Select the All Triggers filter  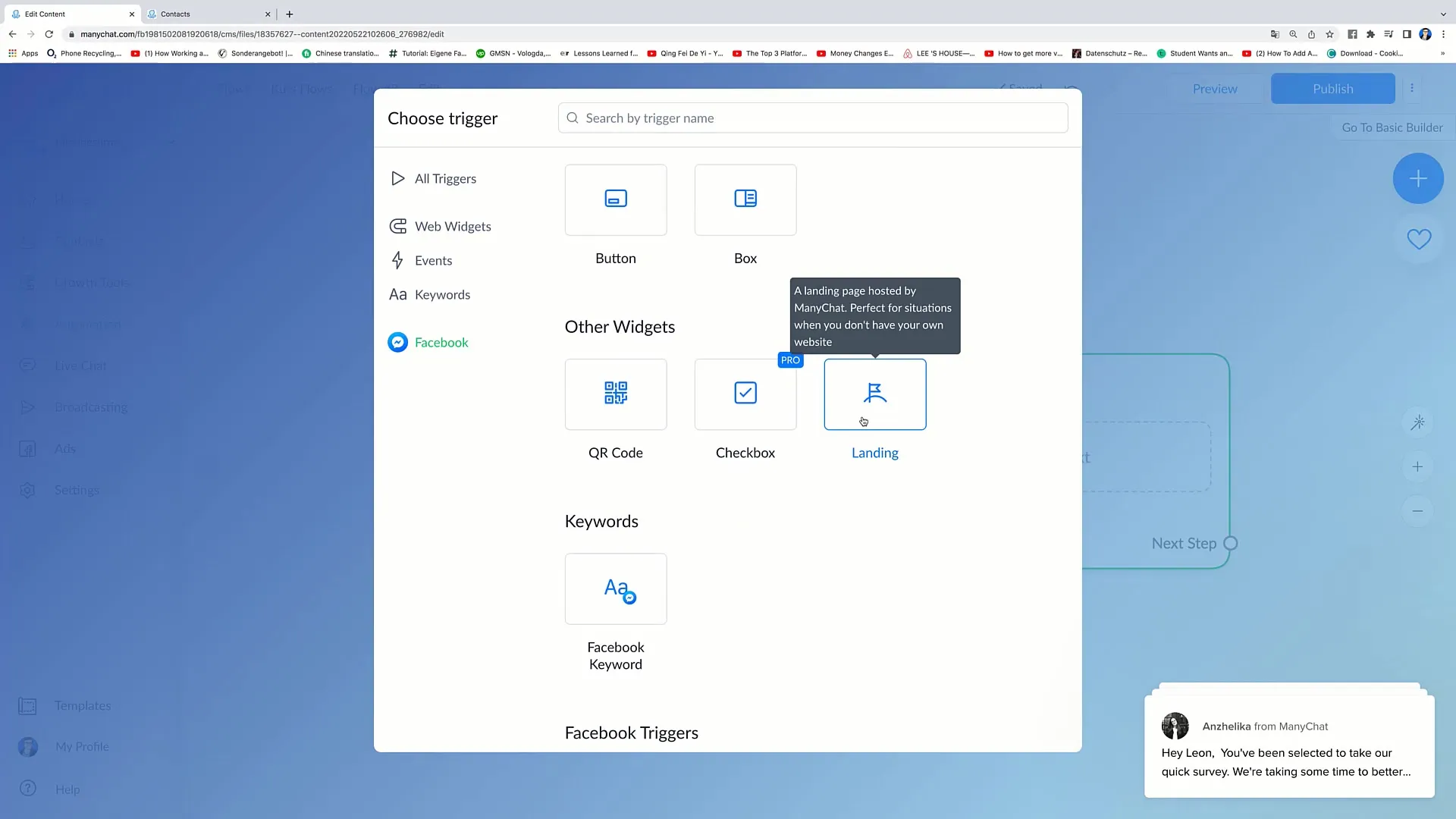pyautogui.click(x=445, y=178)
